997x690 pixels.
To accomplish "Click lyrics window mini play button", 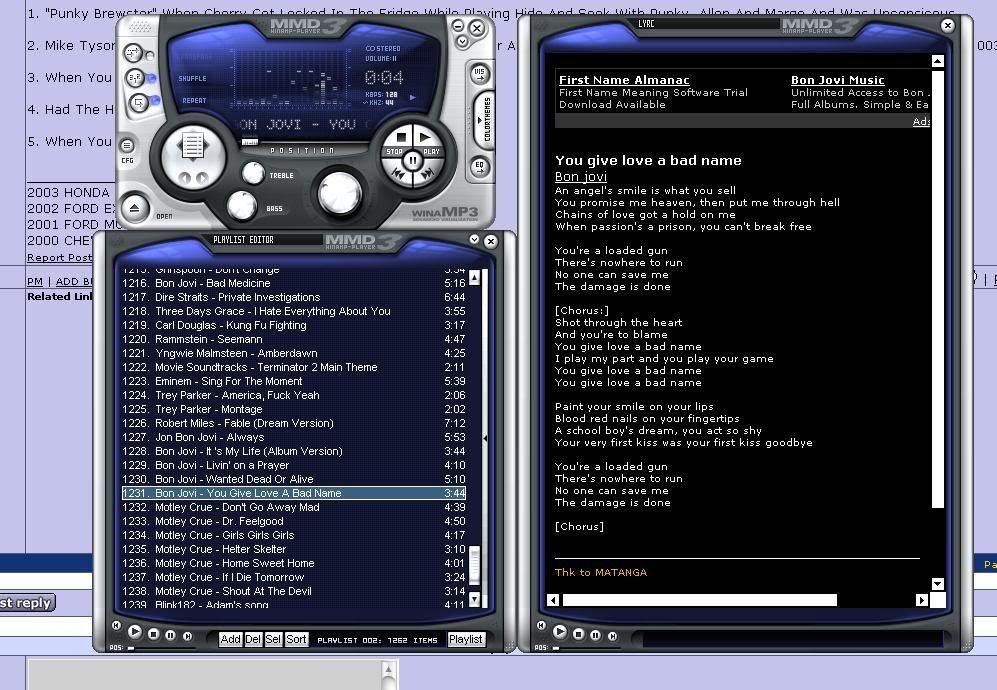I will 560,631.
